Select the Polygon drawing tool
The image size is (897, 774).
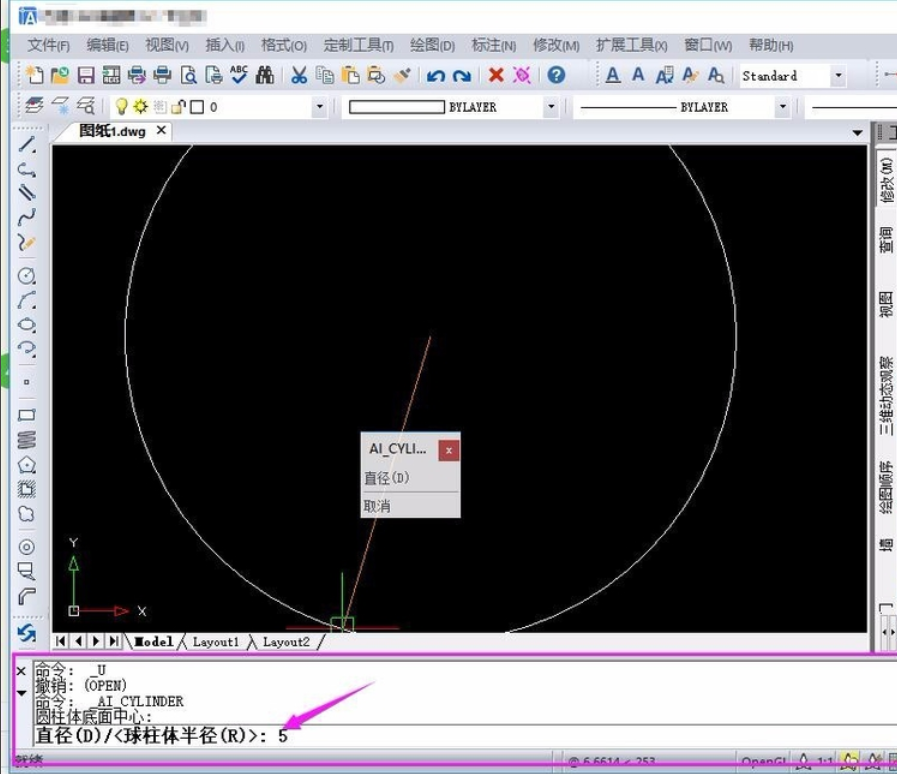click(26, 465)
